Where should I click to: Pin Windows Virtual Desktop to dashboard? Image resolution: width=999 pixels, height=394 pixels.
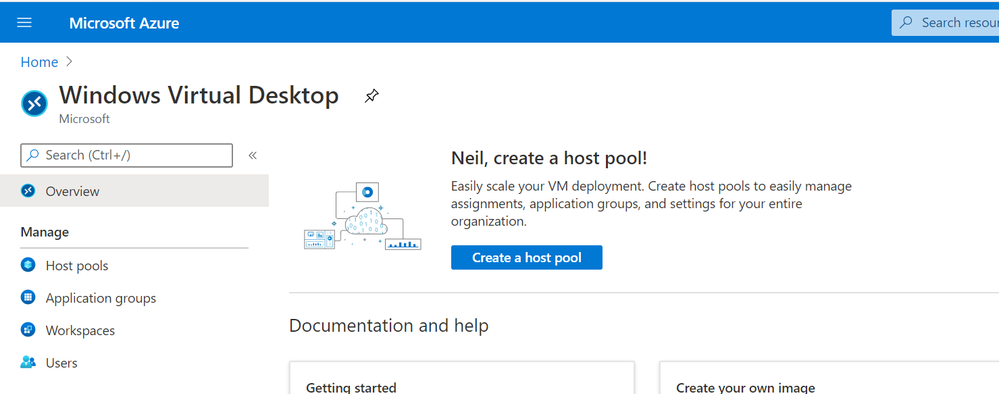tap(371, 96)
